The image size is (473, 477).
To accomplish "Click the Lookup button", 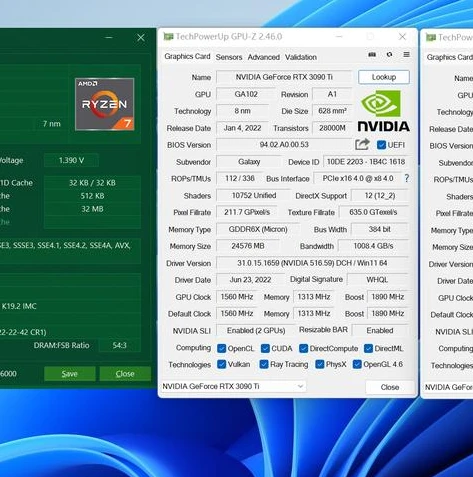I will point(384,77).
